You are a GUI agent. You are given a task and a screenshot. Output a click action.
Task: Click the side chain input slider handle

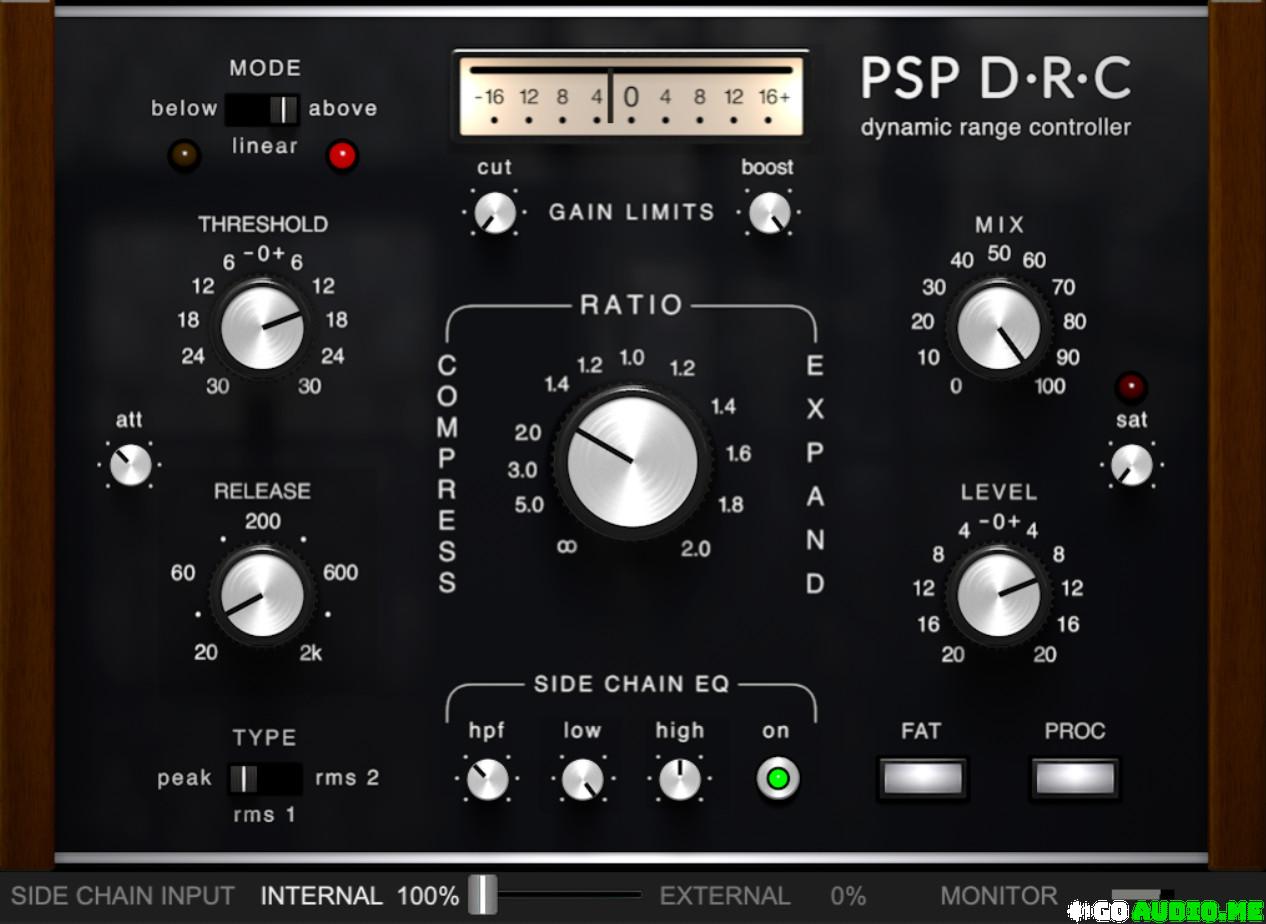(x=483, y=895)
